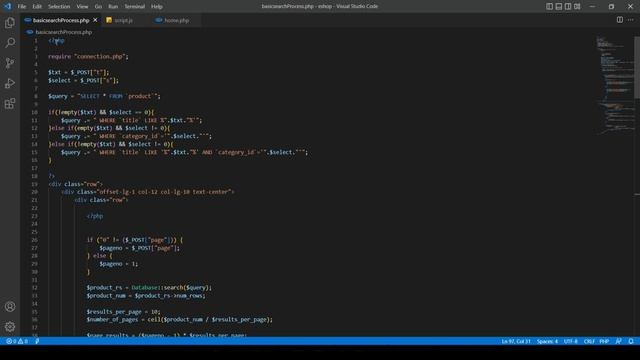This screenshot has width=640, height=360.
Task: Open editor More Actions menu
Action: click(631, 20)
